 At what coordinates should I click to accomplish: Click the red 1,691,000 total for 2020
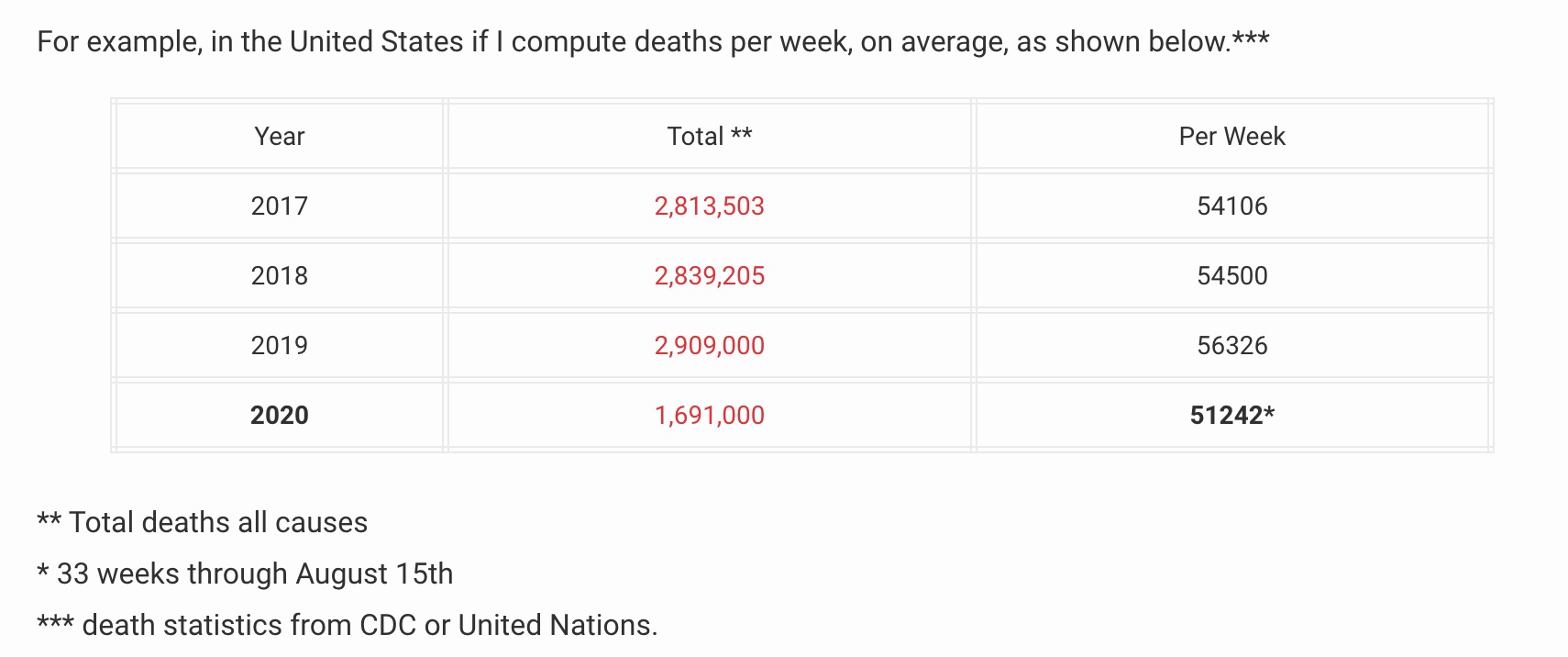(x=709, y=415)
